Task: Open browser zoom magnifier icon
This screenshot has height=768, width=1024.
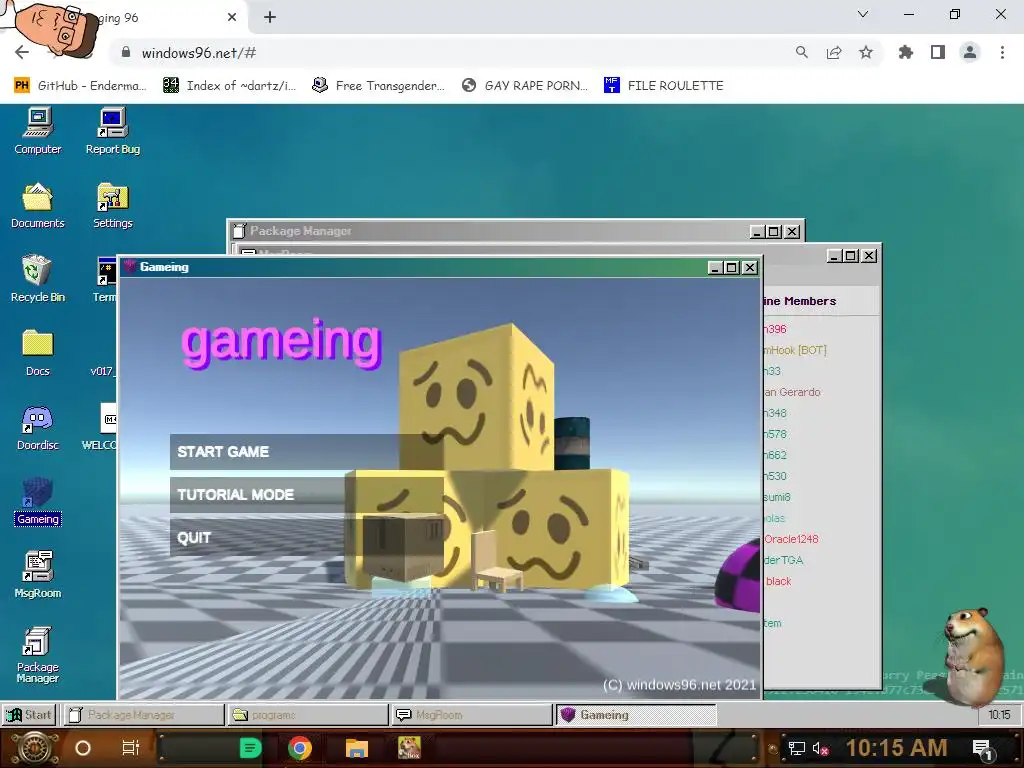Action: point(802,53)
